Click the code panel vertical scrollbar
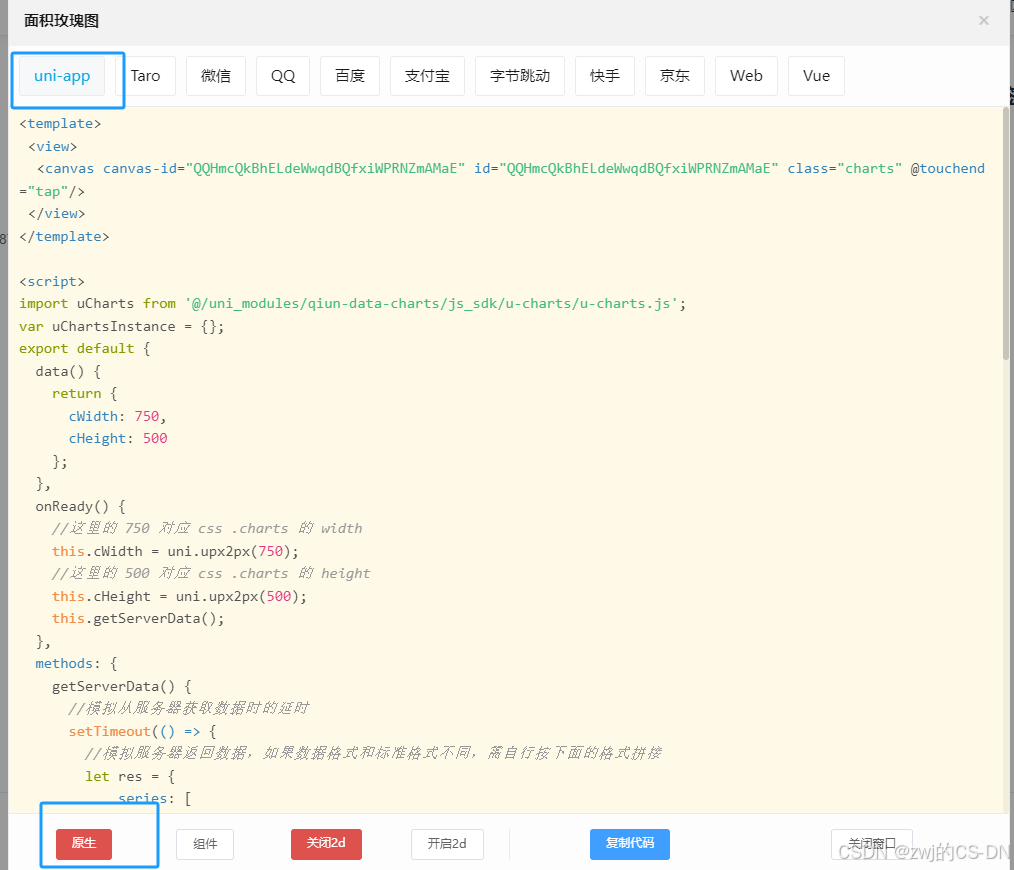The height and width of the screenshot is (870, 1014). point(1006,233)
